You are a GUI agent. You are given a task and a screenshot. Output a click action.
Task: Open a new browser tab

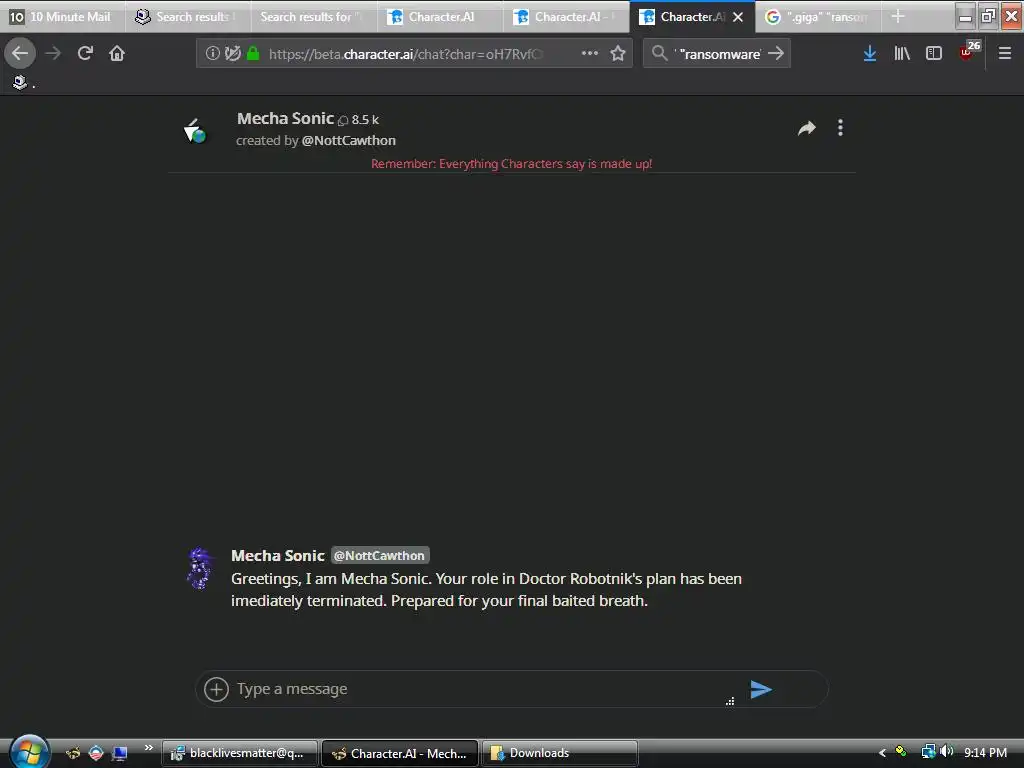click(898, 16)
